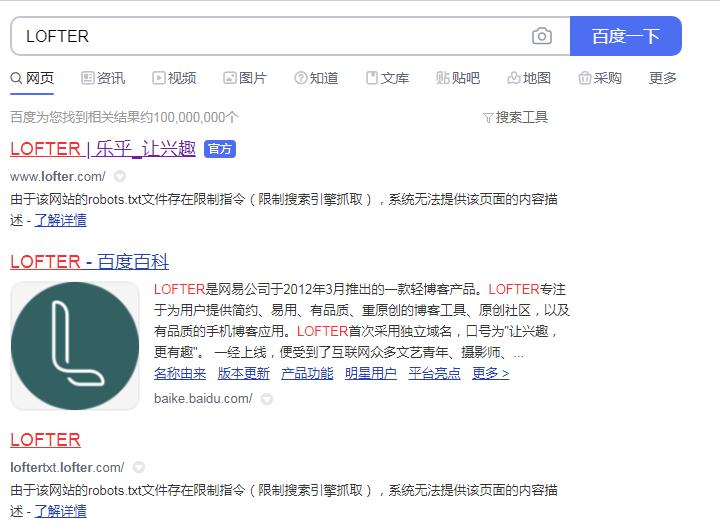Switch to the 地图 tab
The width and height of the screenshot is (720, 530).
pyautogui.click(x=529, y=78)
